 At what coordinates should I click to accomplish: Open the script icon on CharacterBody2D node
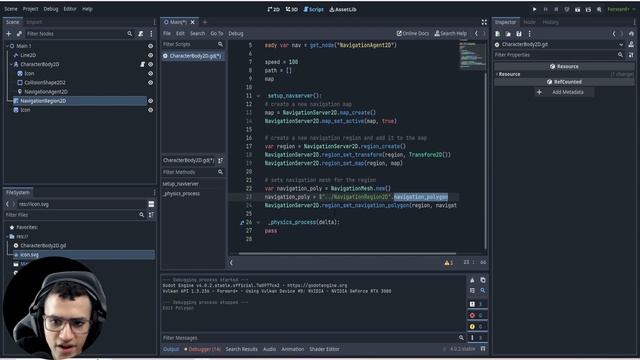(x=142, y=64)
